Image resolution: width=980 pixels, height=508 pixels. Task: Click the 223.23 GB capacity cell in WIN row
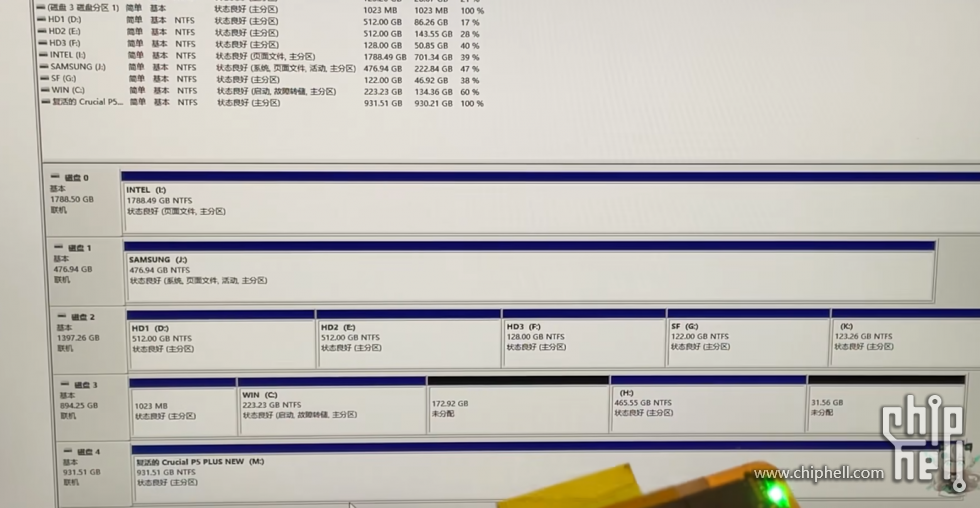click(x=382, y=92)
